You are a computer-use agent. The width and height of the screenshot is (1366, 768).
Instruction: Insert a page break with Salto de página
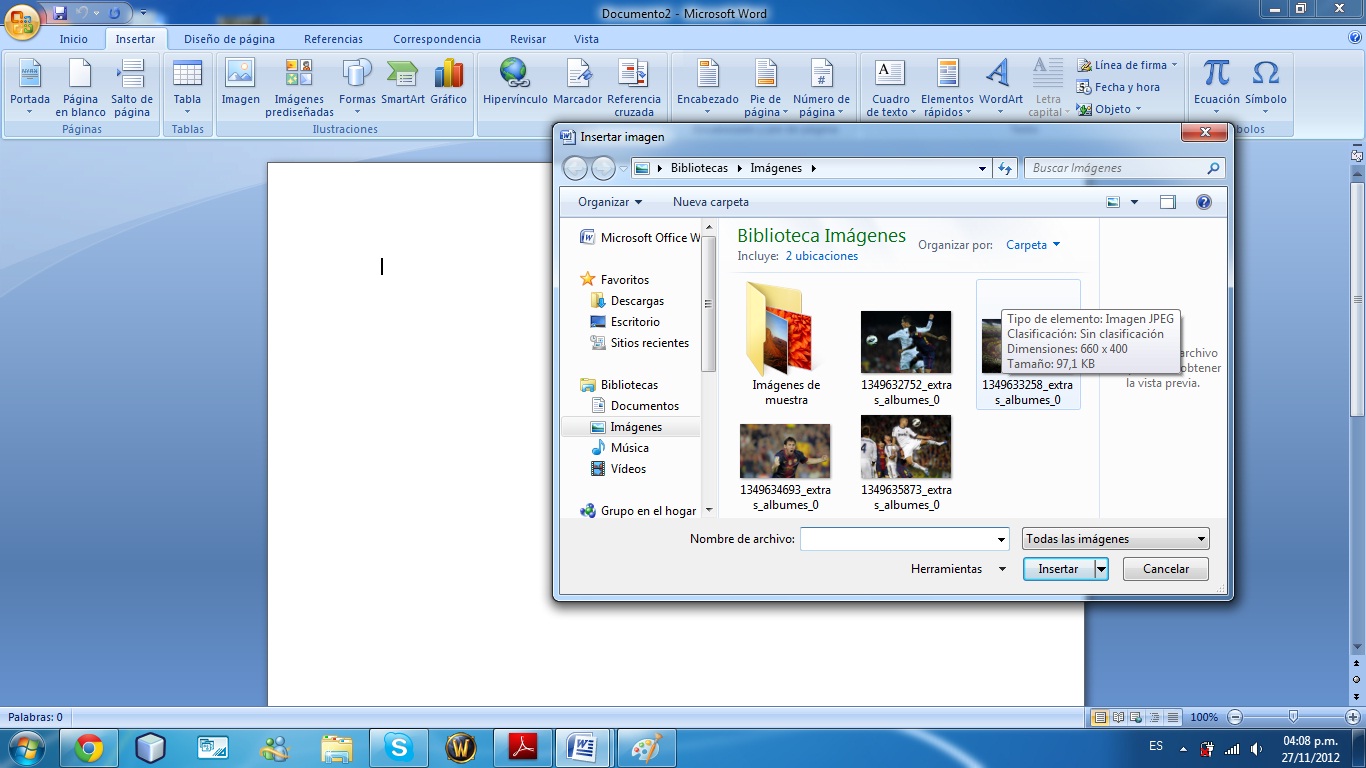132,88
